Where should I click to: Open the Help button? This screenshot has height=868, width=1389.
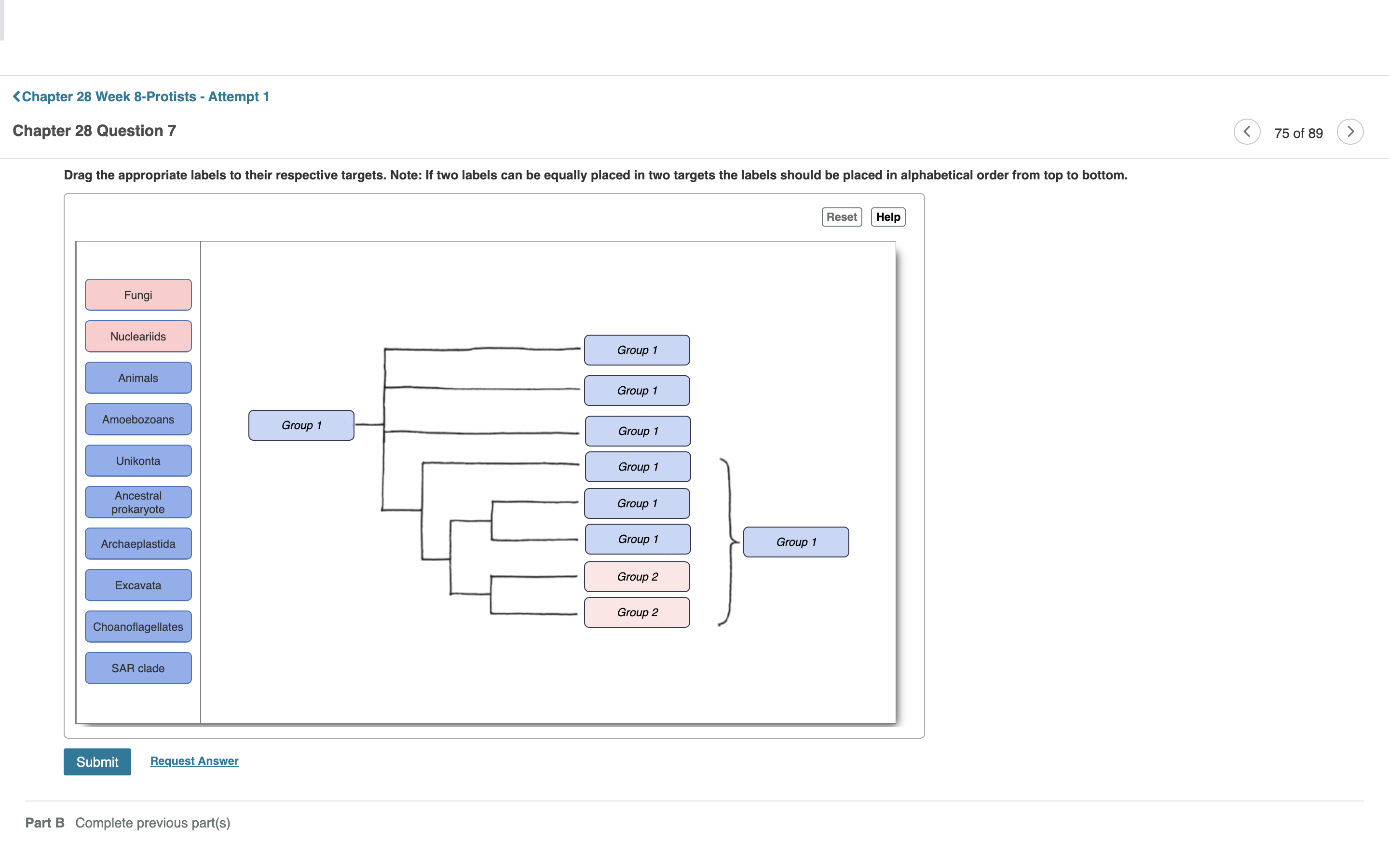click(x=887, y=217)
